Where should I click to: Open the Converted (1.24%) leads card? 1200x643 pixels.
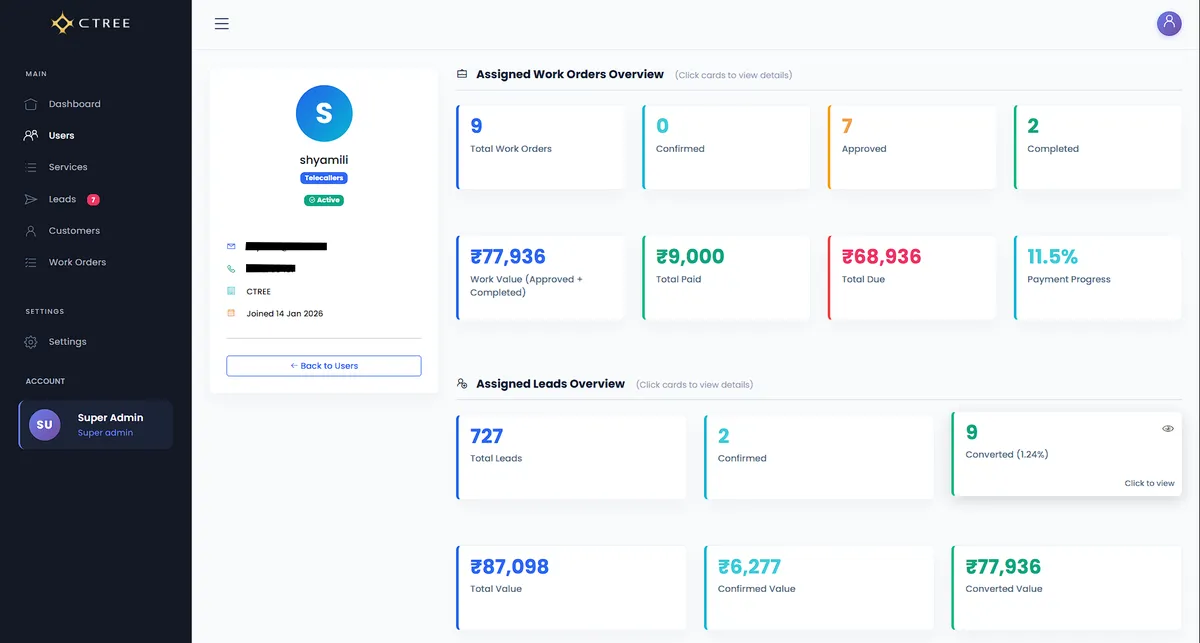(1066, 454)
